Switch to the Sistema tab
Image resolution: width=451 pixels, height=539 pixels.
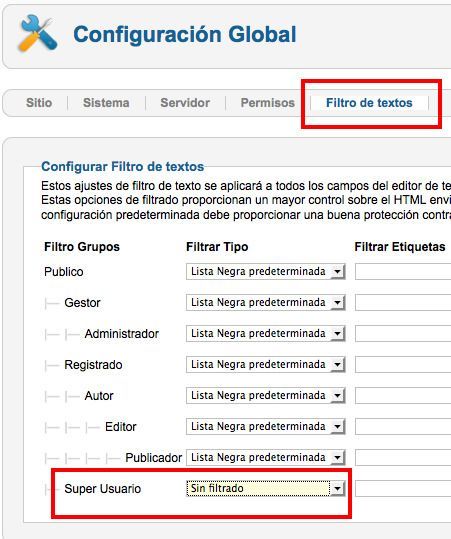(106, 102)
